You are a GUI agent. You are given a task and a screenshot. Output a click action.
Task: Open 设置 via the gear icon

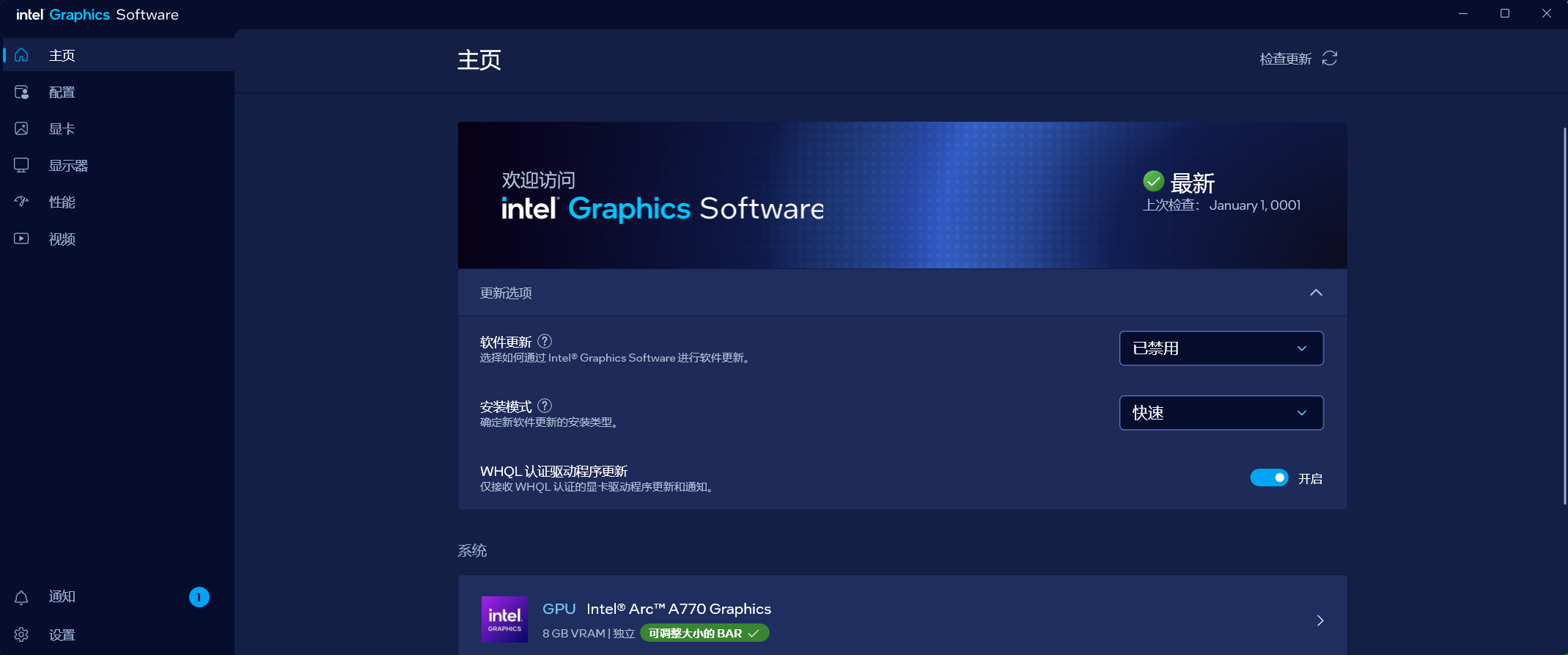(21, 634)
